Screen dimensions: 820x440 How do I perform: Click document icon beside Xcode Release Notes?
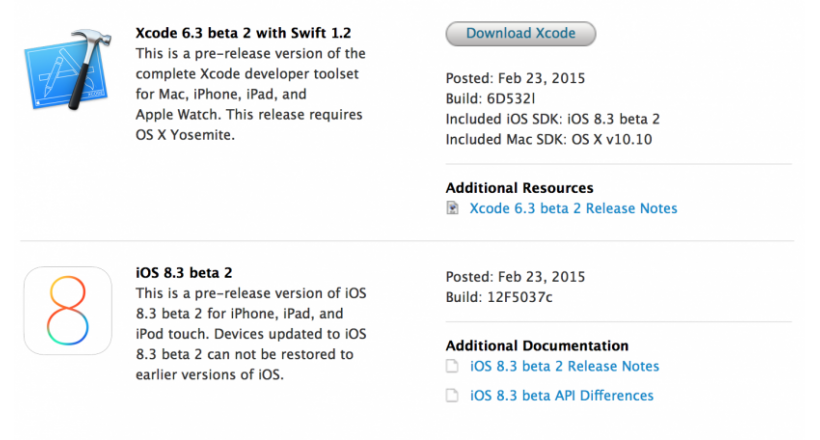click(453, 209)
